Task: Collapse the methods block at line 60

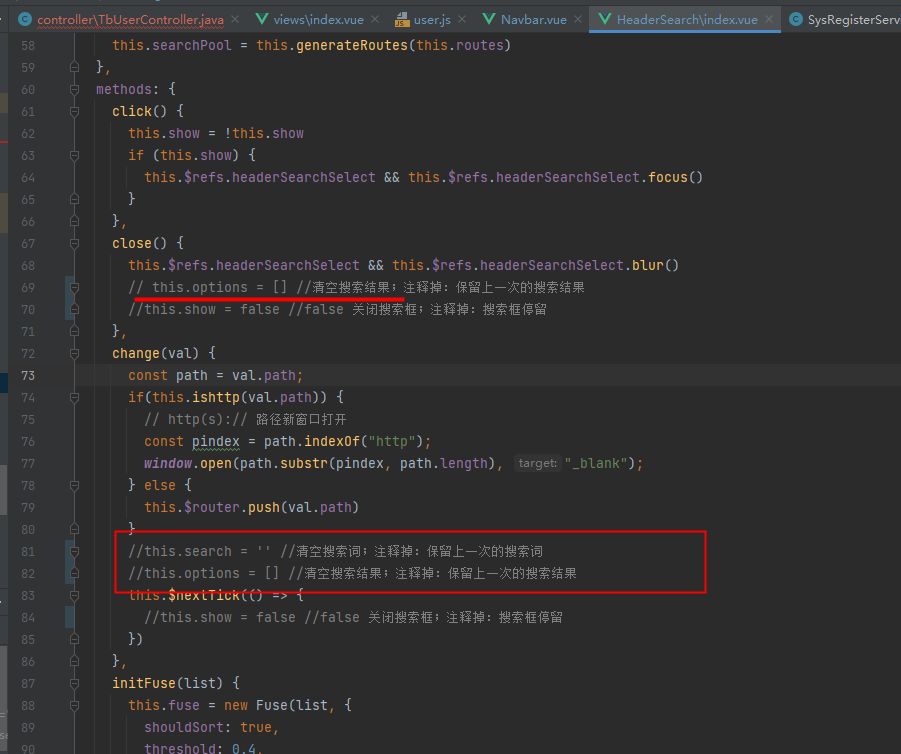Action: (x=74, y=90)
